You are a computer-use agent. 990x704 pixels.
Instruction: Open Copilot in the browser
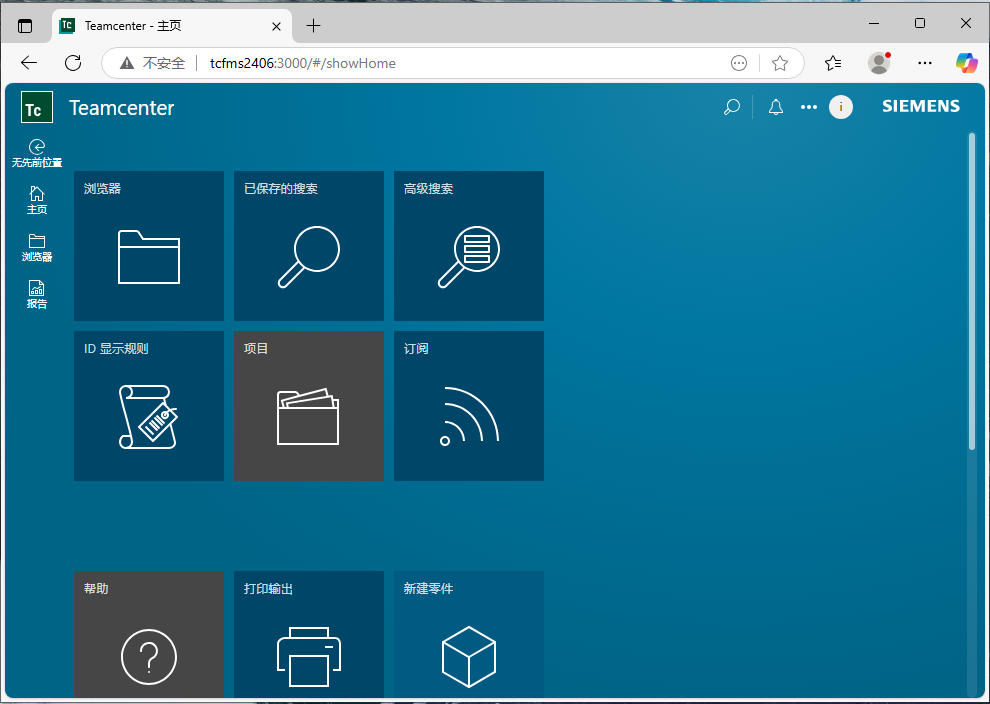pos(967,63)
